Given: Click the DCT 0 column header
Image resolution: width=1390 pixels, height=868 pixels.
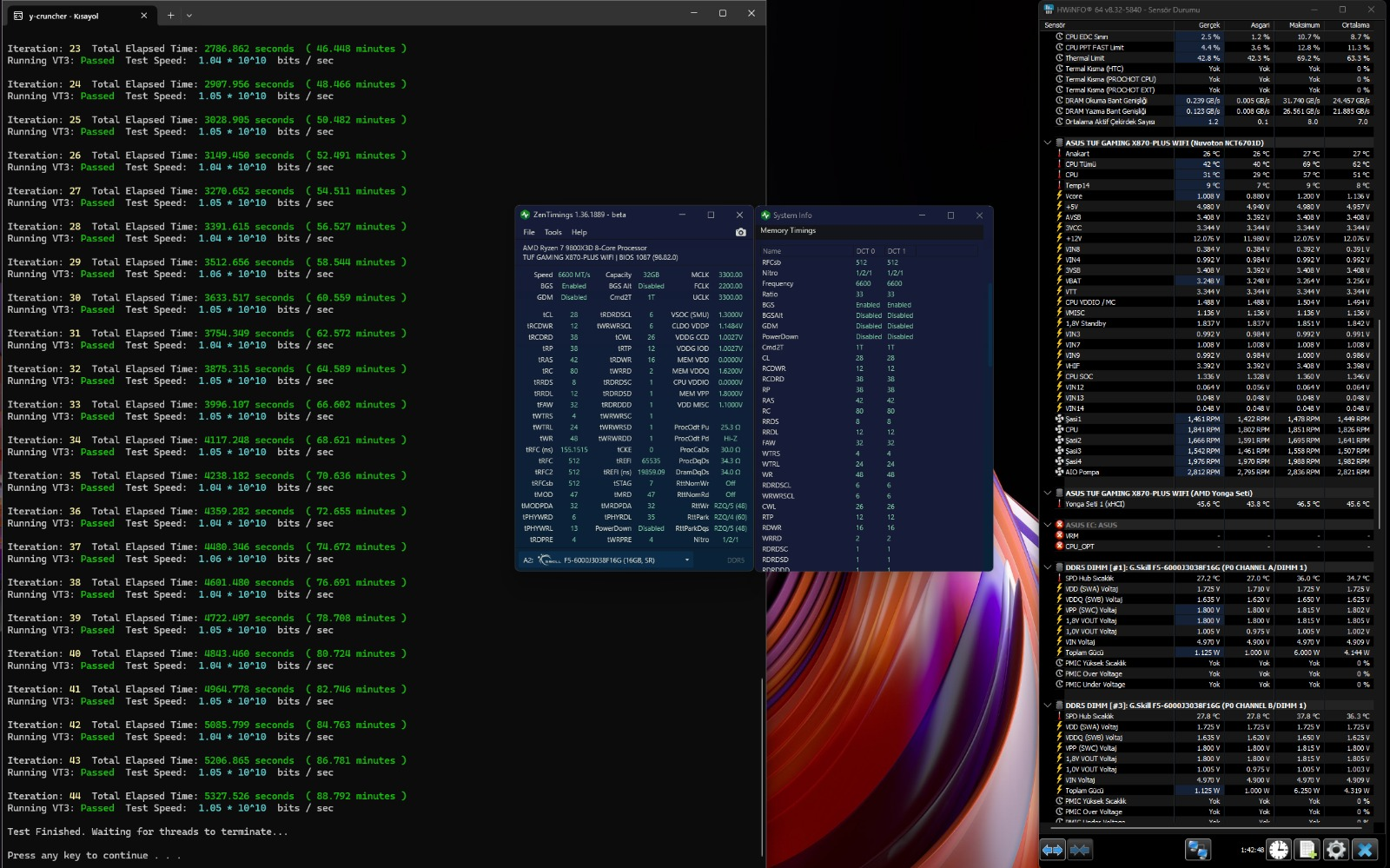Looking at the screenshot, I should click(x=866, y=251).
